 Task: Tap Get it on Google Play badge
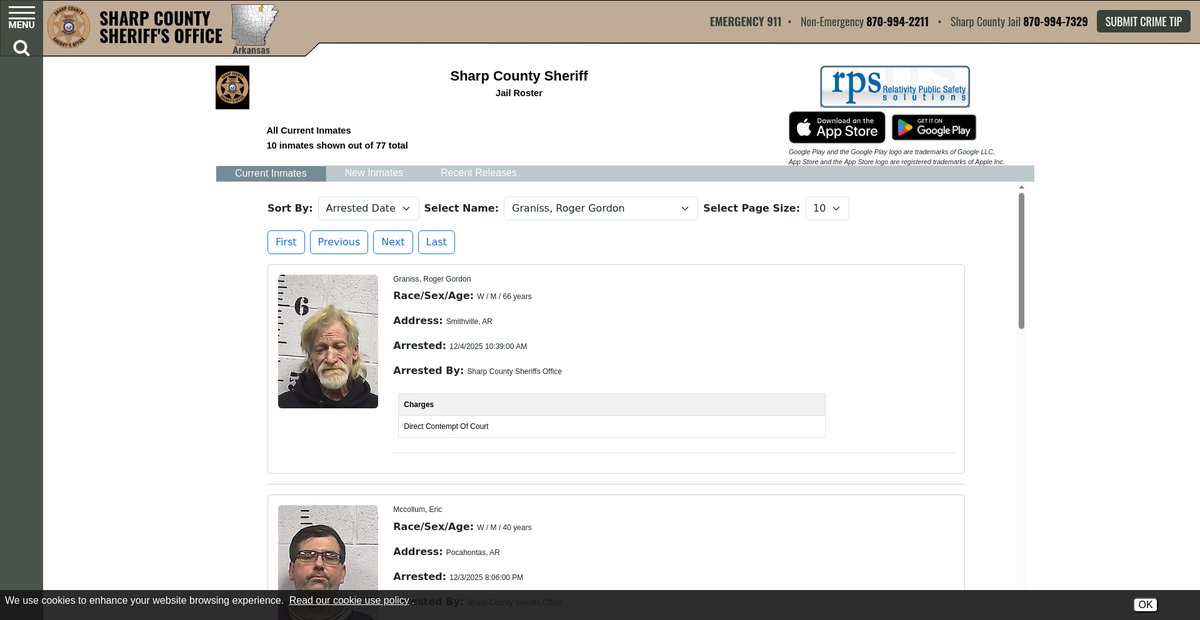(x=934, y=127)
